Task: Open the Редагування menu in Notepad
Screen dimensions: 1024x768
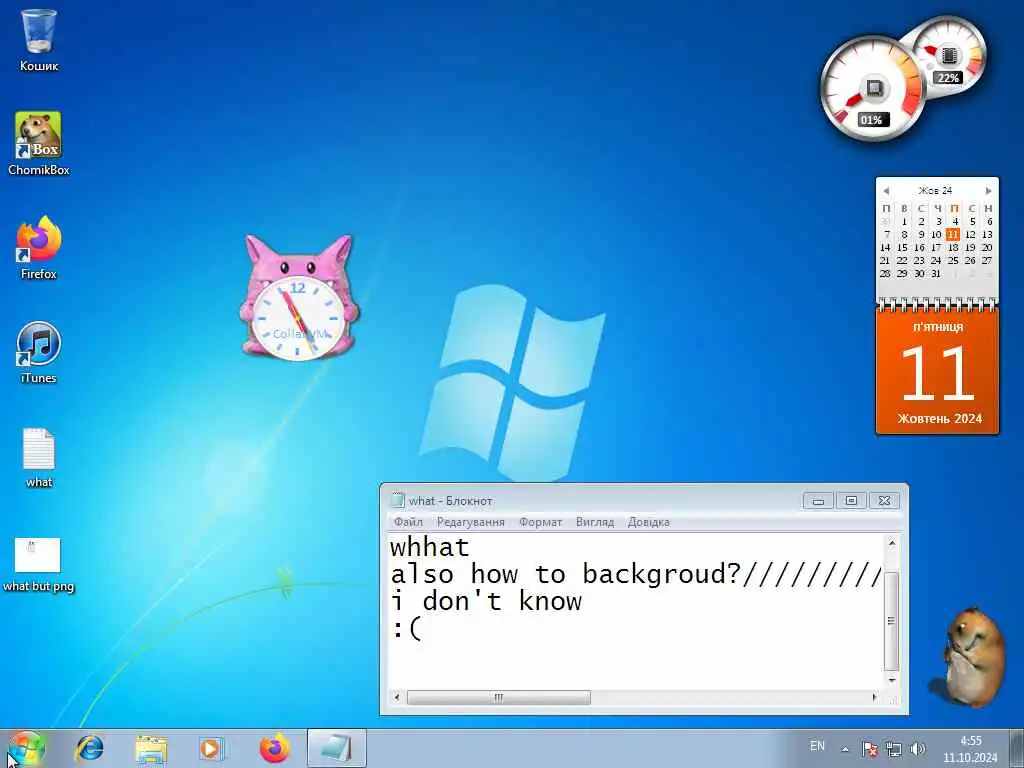Action: pos(470,522)
